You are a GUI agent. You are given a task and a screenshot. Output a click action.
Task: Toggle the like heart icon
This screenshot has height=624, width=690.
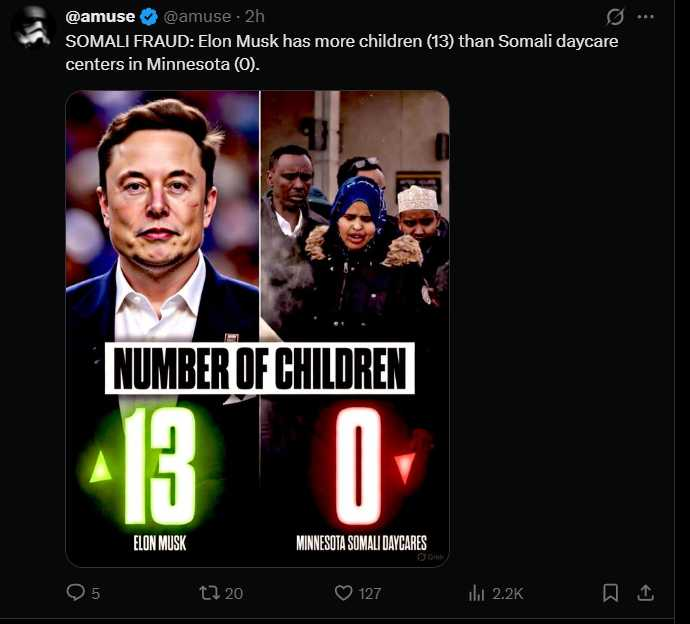tap(343, 593)
